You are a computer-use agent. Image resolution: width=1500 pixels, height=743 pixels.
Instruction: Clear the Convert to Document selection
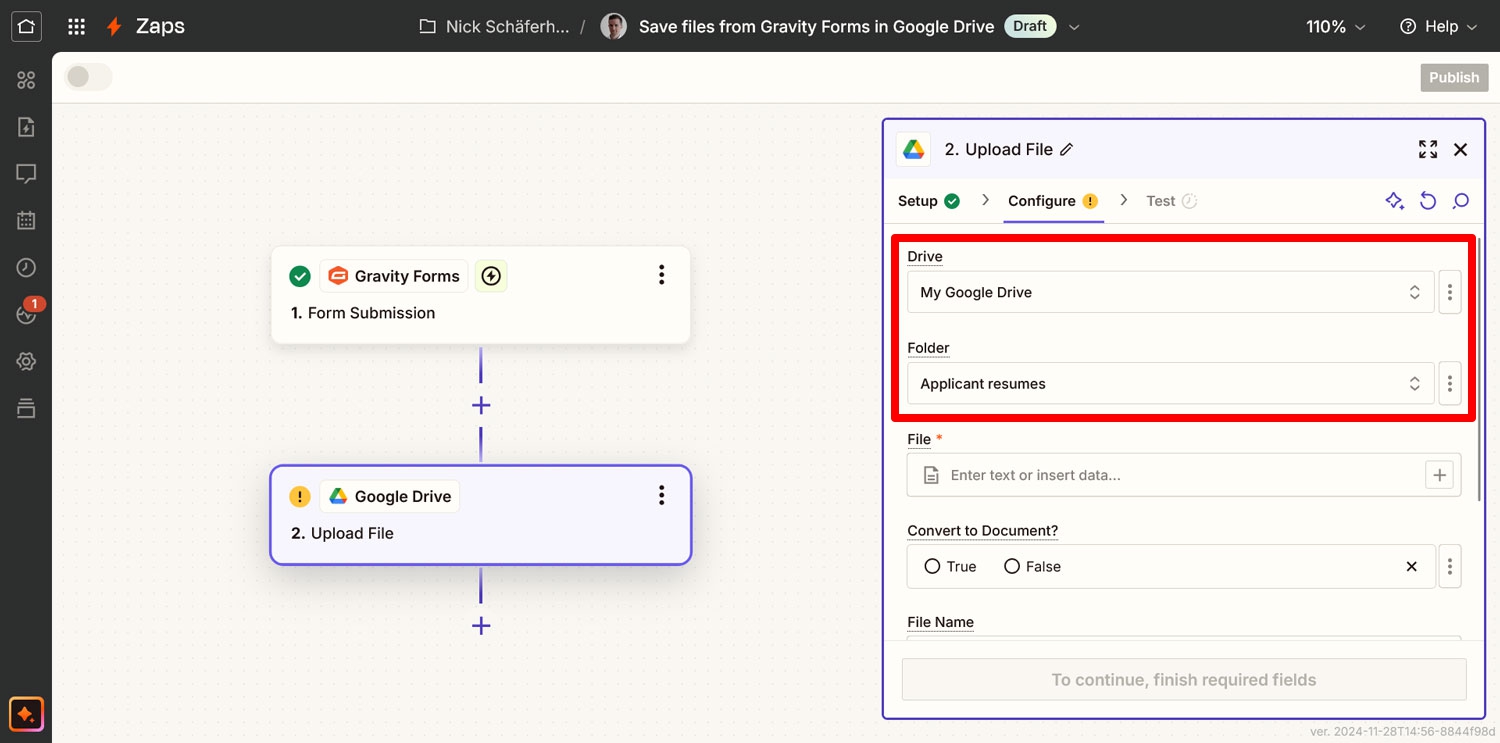point(1411,566)
